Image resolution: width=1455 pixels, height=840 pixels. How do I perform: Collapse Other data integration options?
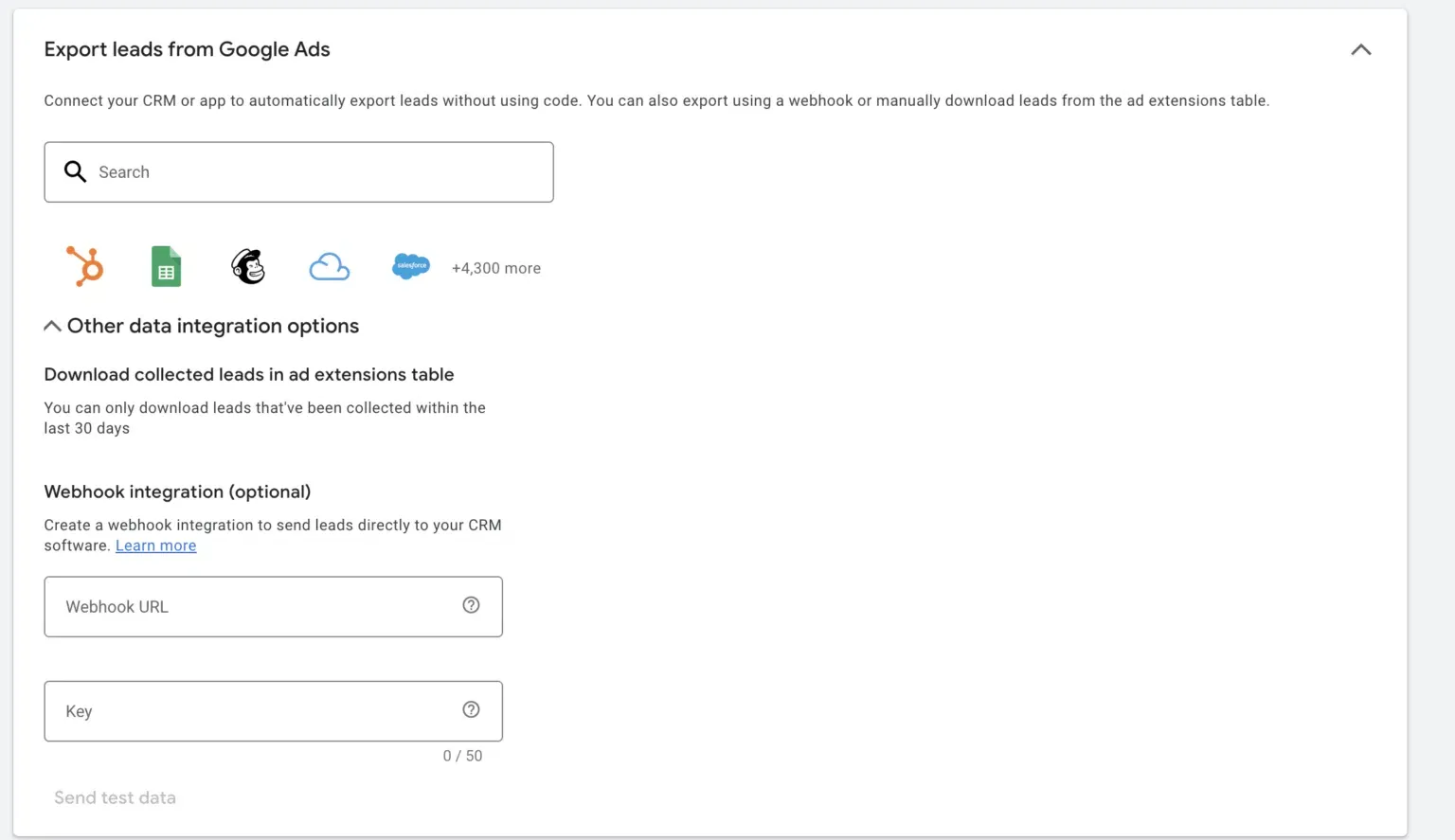click(52, 326)
